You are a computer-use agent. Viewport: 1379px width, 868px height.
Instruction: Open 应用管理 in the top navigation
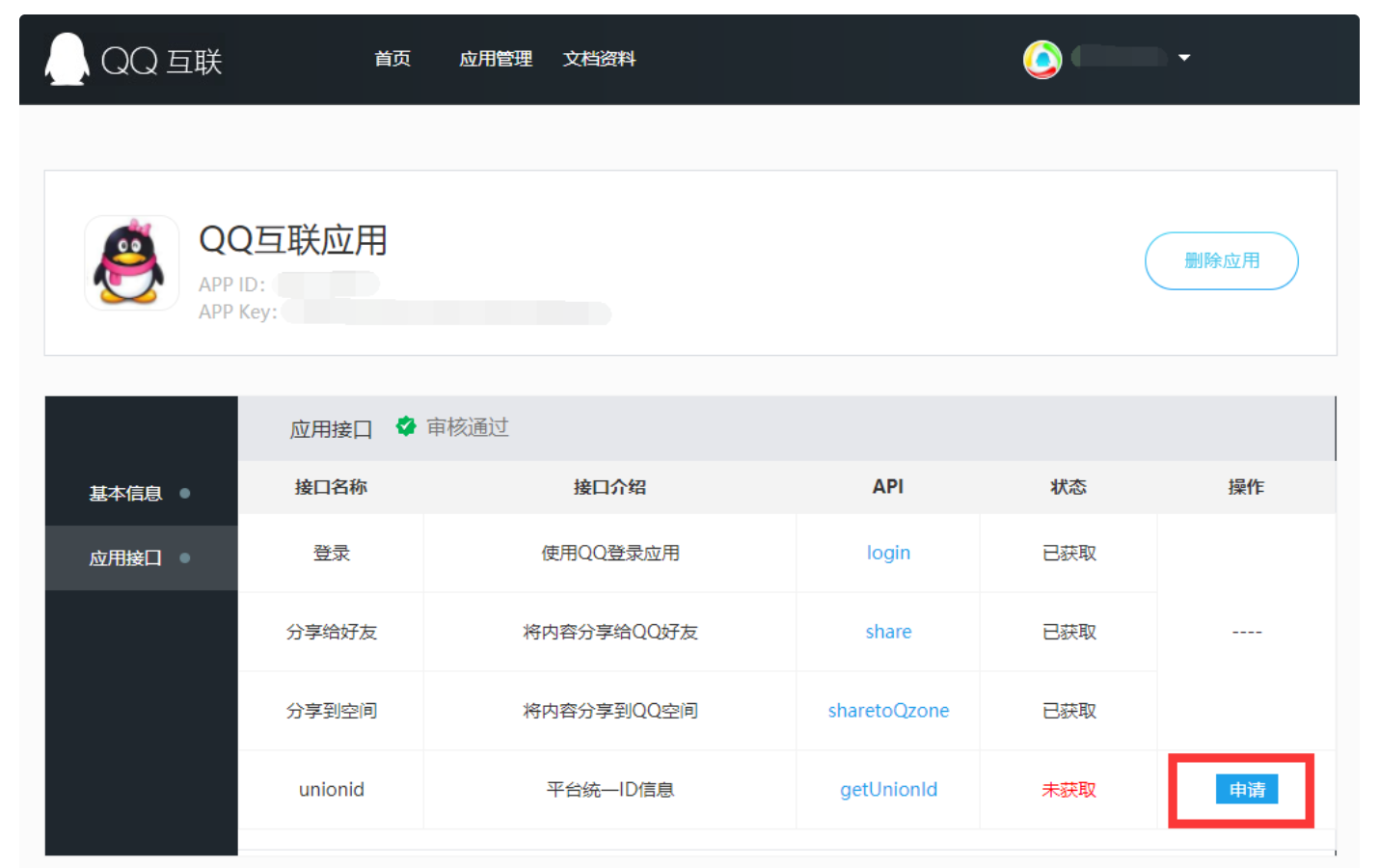pos(496,59)
